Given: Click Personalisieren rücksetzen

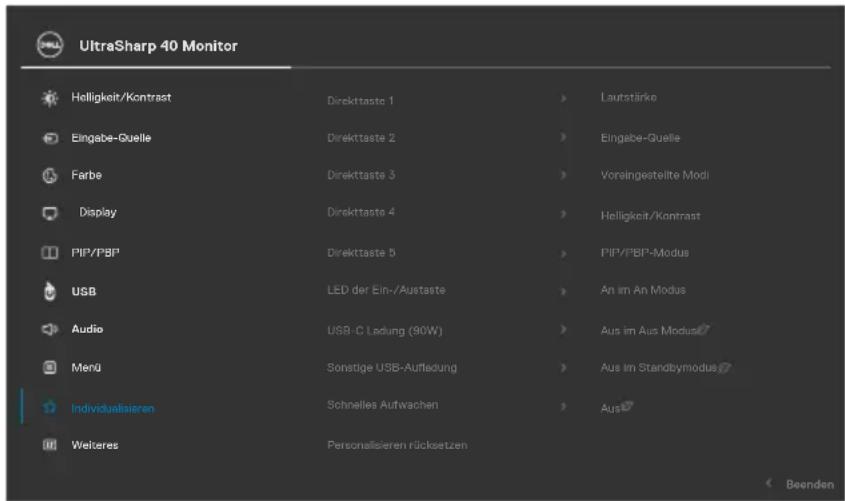Looking at the screenshot, I should click(x=397, y=445).
